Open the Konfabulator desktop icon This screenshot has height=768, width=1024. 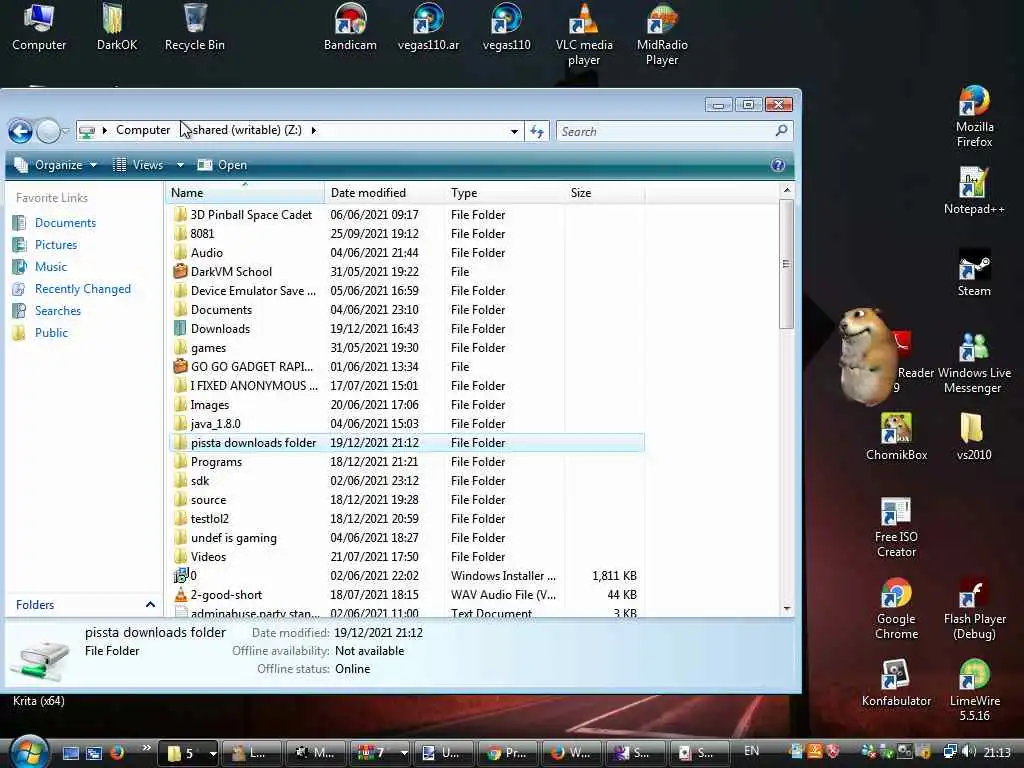(x=896, y=683)
